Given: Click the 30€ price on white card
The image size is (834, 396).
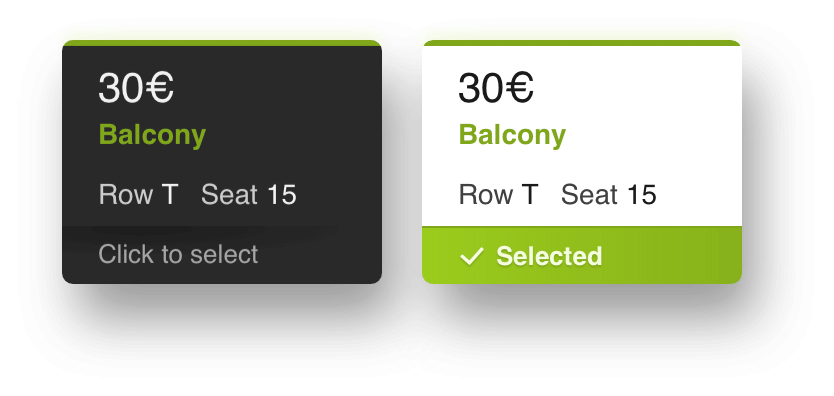Looking at the screenshot, I should pyautogui.click(x=496, y=88).
